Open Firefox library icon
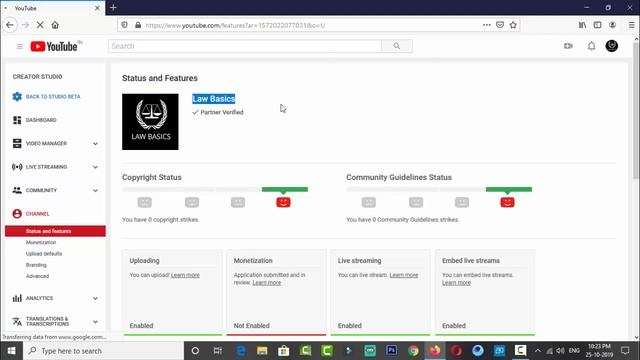Image resolution: width=640 pixels, height=360 pixels. tap(582, 25)
